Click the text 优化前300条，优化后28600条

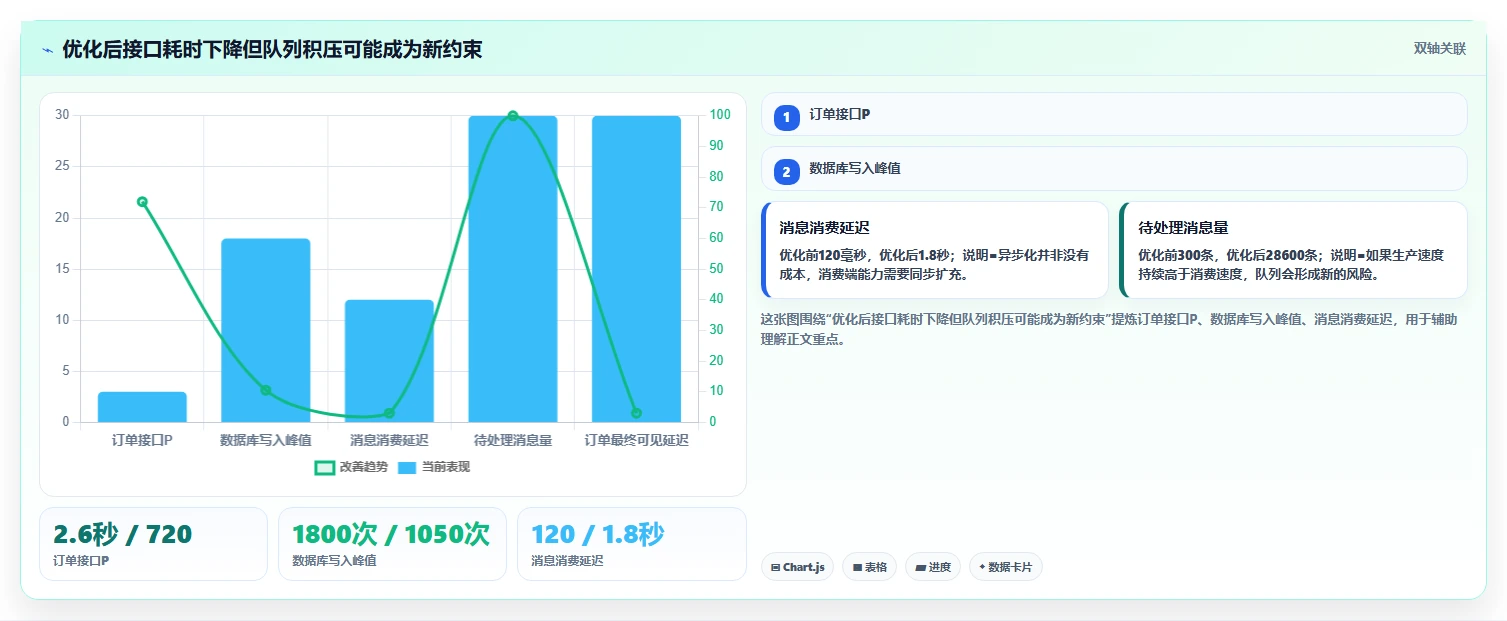pos(1228,255)
